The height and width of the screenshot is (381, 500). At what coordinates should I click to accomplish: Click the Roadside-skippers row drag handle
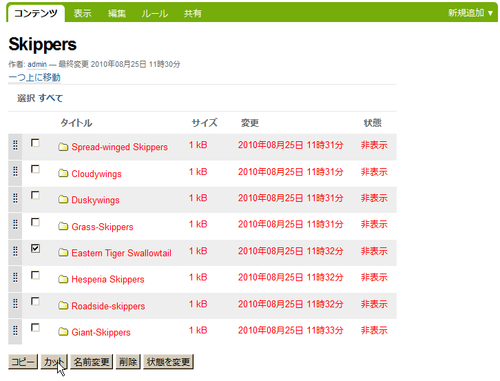[15, 304]
